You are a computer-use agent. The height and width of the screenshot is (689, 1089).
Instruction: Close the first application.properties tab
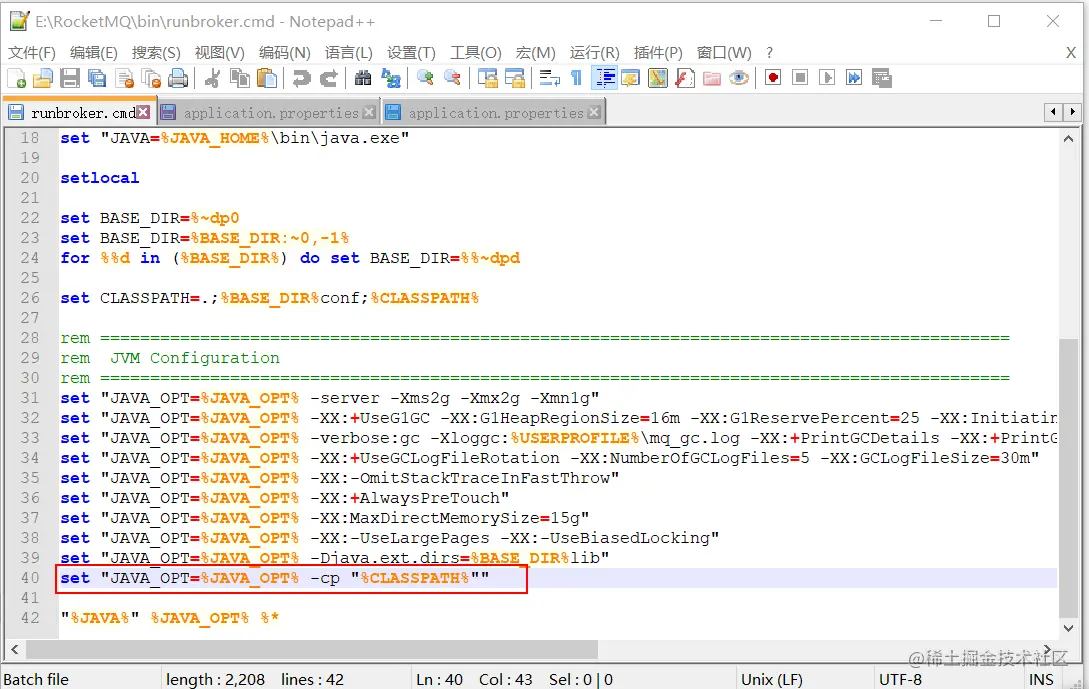point(369,112)
